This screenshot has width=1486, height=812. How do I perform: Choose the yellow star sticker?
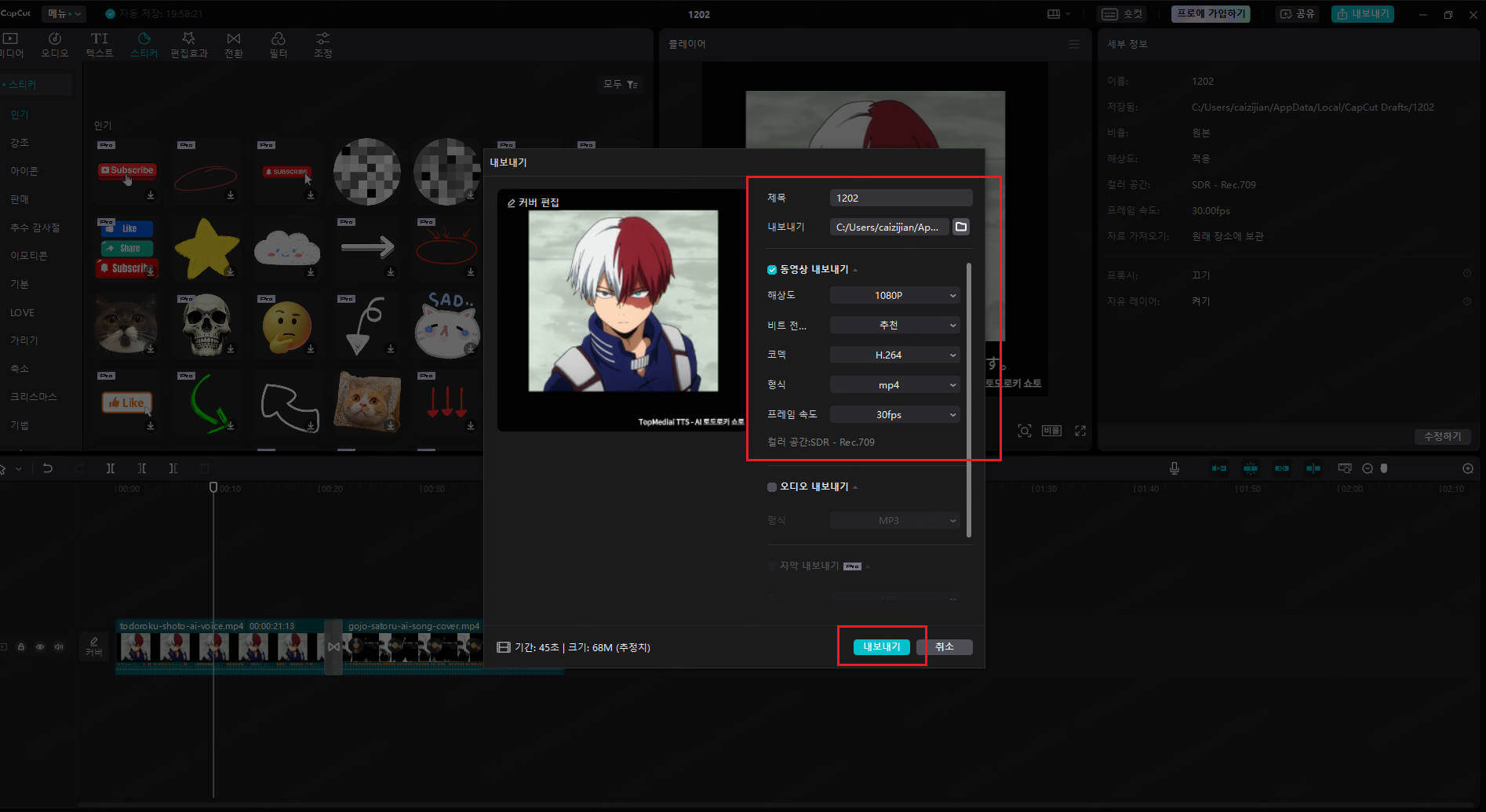[206, 248]
